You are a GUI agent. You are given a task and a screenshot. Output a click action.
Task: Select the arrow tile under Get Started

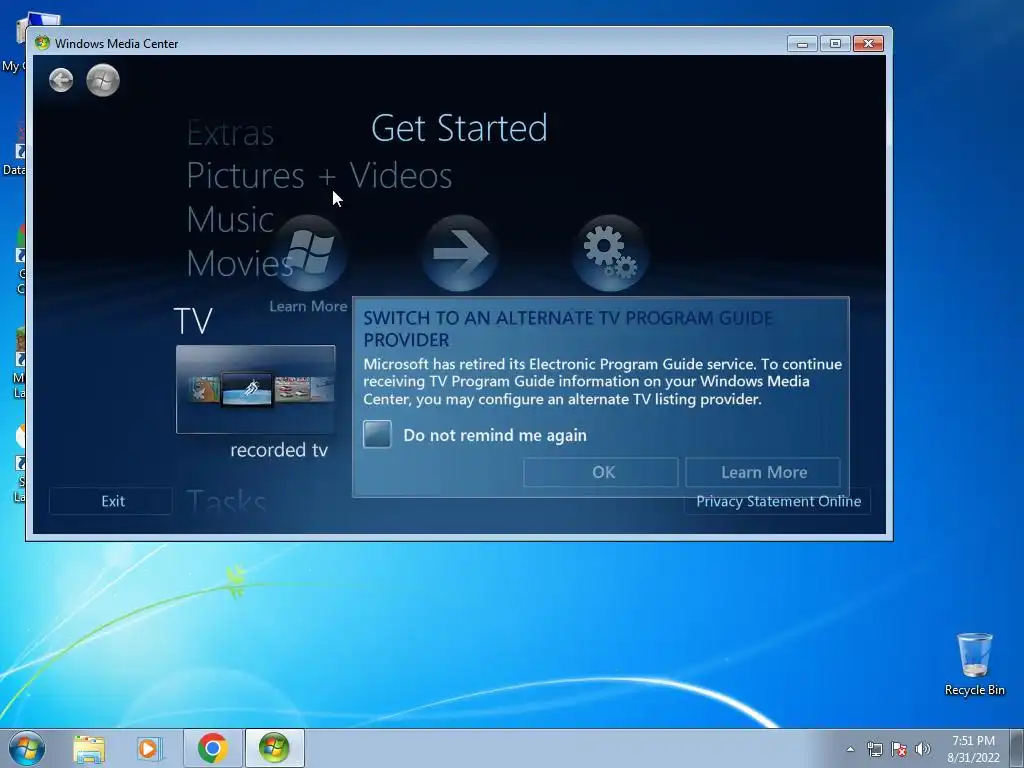pos(460,254)
